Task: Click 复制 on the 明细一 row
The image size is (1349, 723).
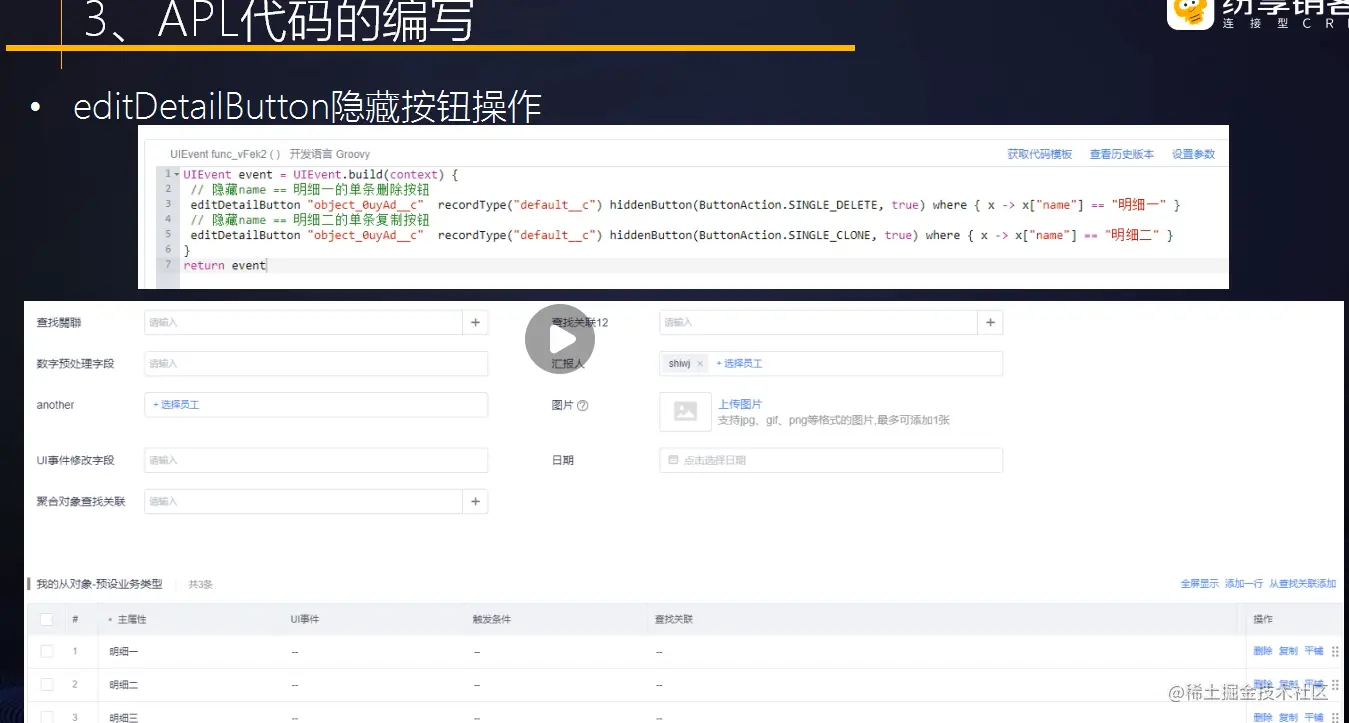Action: coord(1288,651)
